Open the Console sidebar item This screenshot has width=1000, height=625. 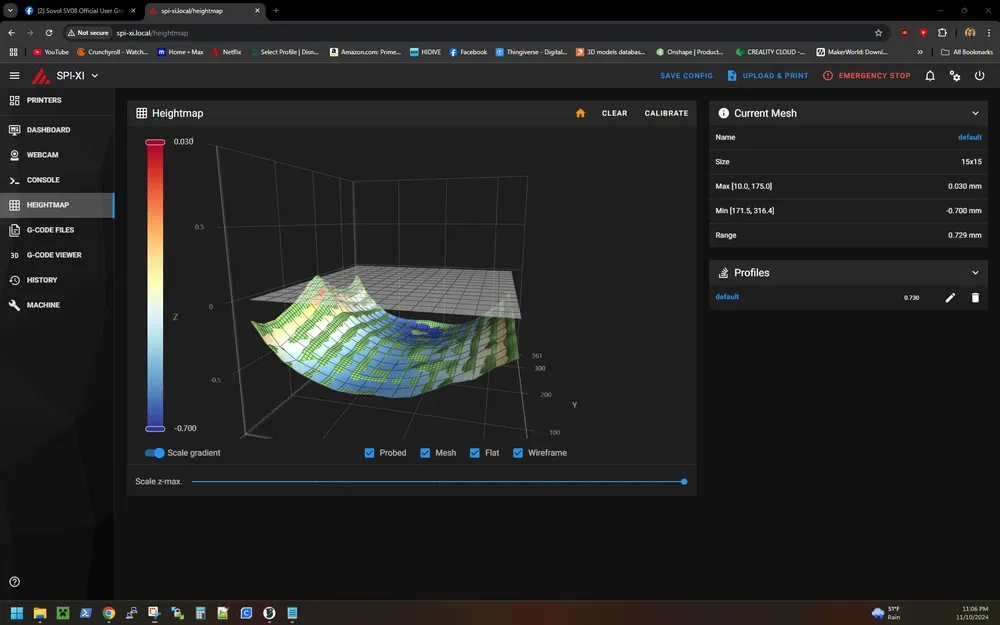point(43,180)
